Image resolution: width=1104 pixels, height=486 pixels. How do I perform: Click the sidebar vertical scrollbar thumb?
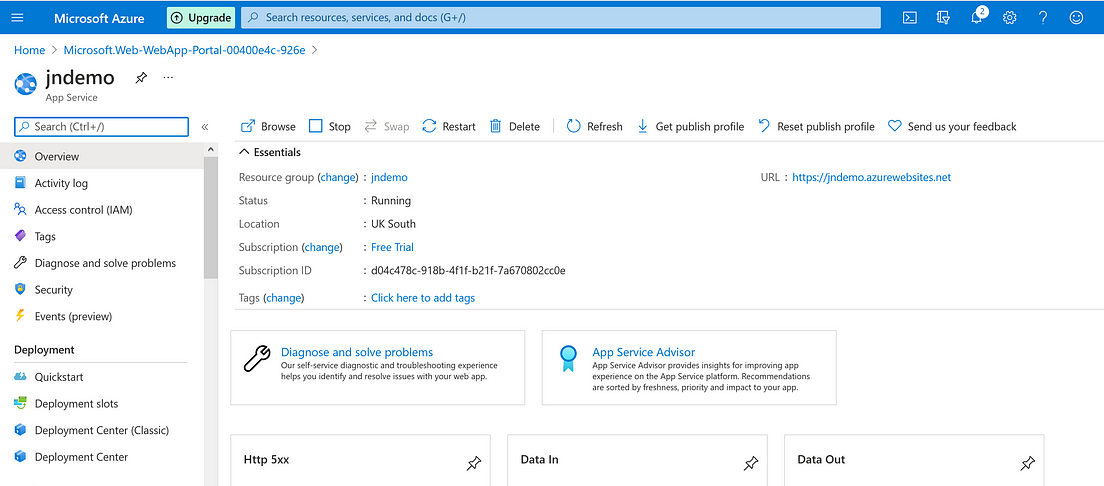(211, 217)
